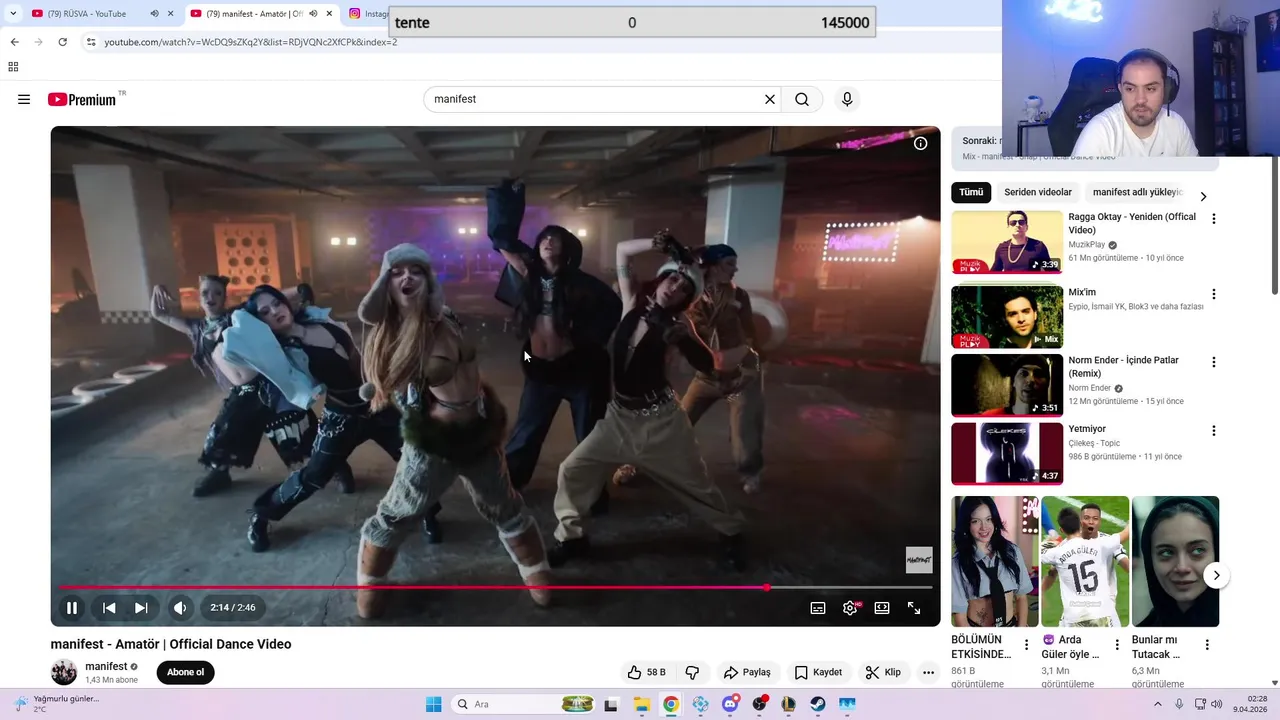Go to the previous video in playlist
Viewport: 1280px width, 720px height.
pos(109,608)
